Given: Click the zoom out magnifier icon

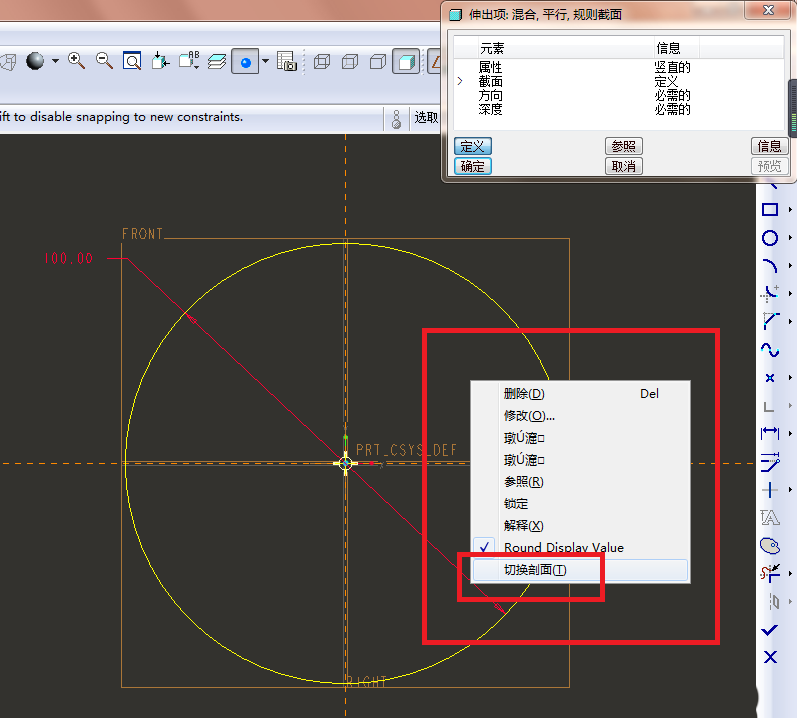Looking at the screenshot, I should pyautogui.click(x=104, y=62).
